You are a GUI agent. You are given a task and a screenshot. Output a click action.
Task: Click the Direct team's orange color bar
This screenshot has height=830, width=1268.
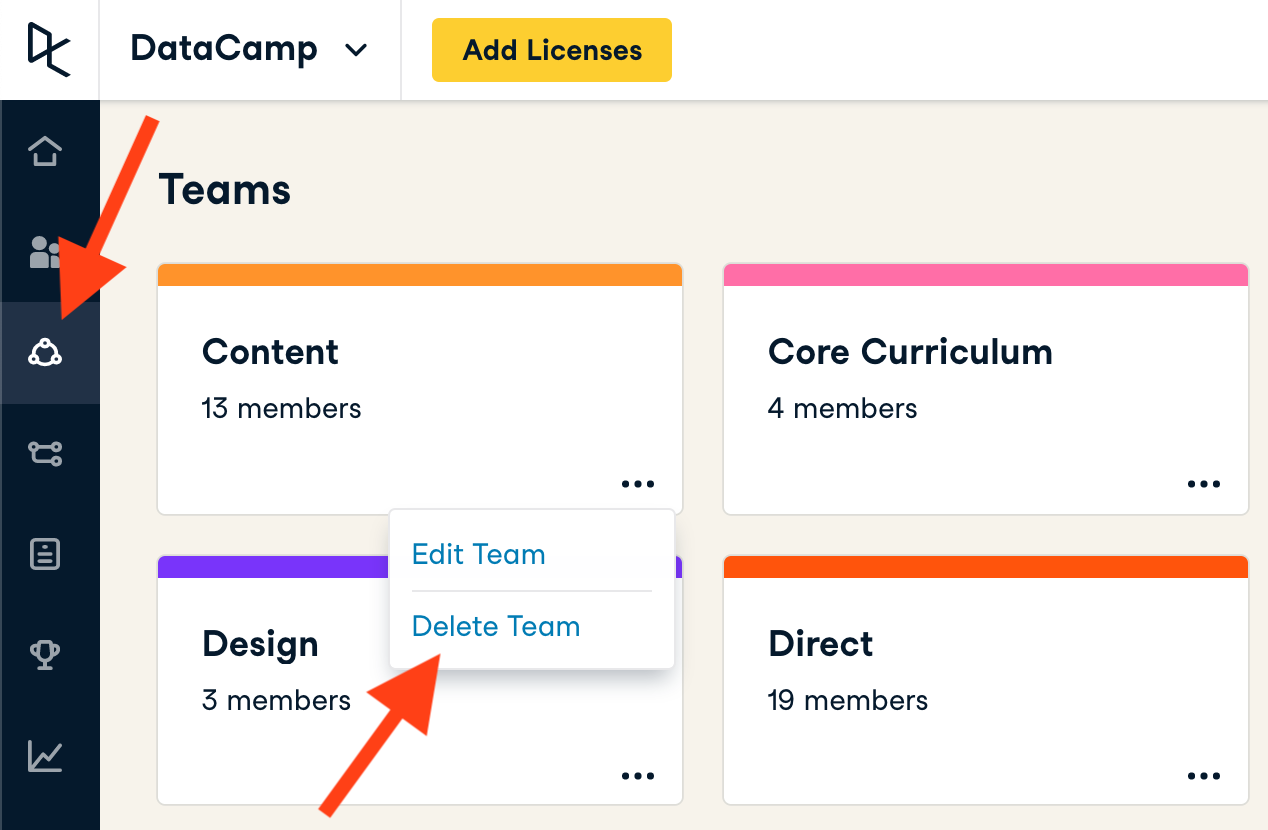coord(985,567)
